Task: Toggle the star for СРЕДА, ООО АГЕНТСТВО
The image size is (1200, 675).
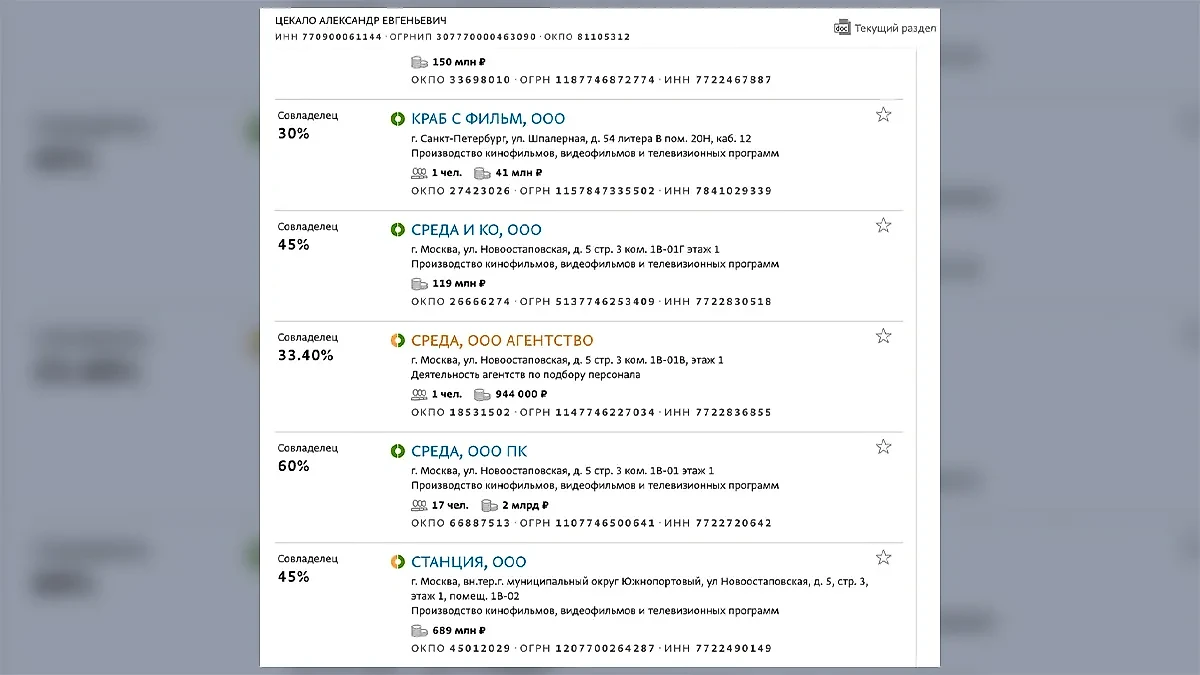Action: [x=883, y=337]
